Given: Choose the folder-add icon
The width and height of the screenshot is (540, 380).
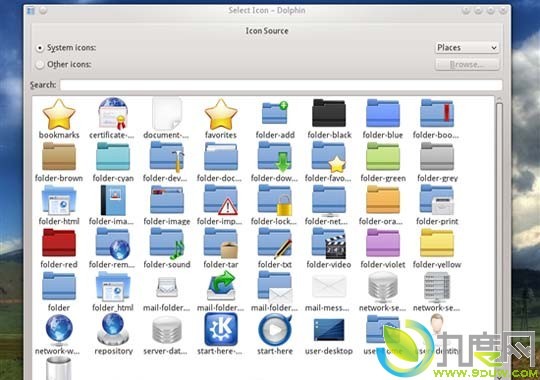Looking at the screenshot, I should (x=275, y=112).
